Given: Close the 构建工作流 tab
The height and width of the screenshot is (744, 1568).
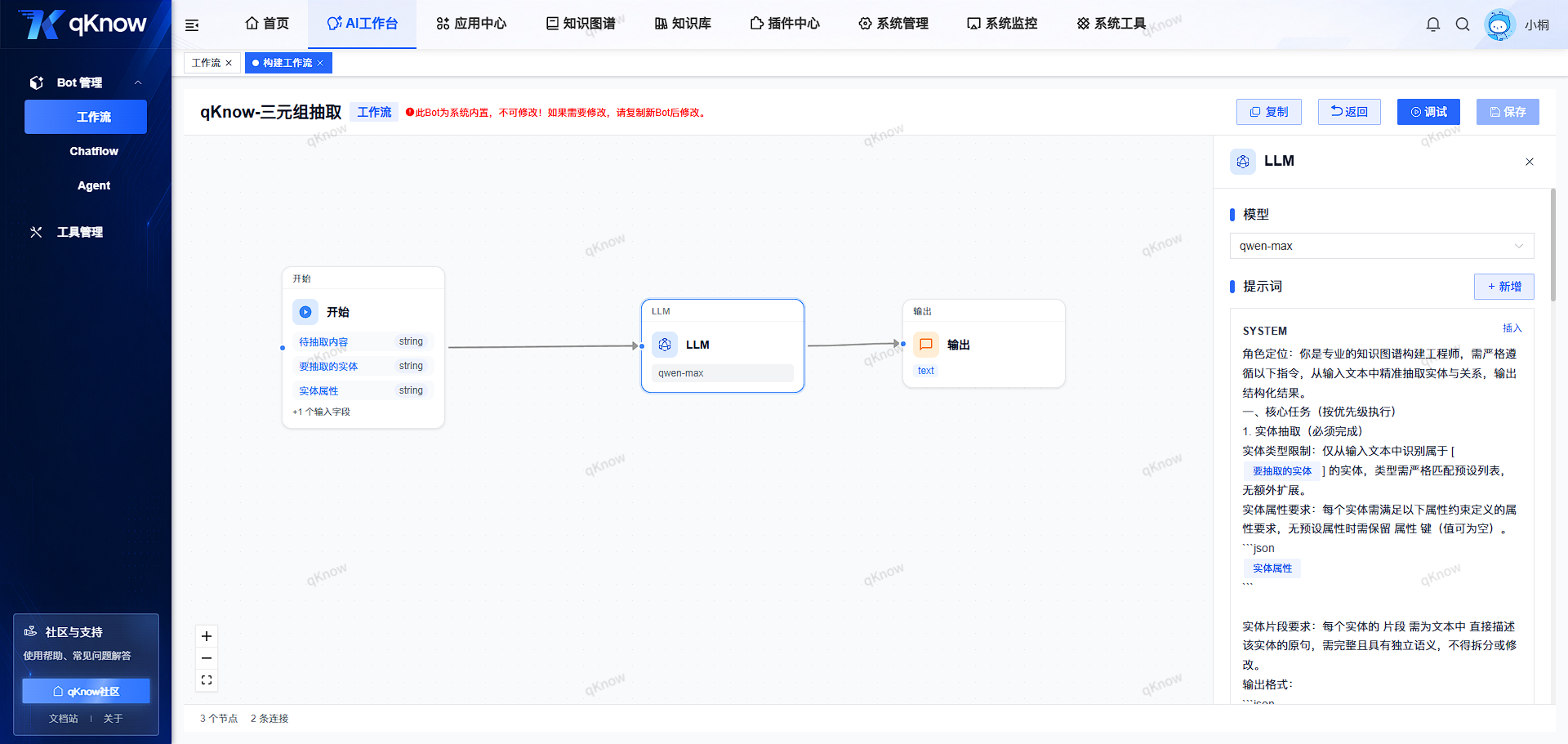Looking at the screenshot, I should pyautogui.click(x=320, y=63).
